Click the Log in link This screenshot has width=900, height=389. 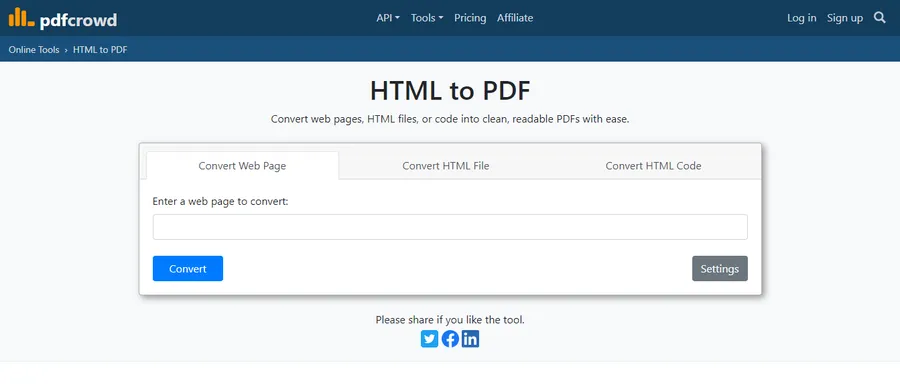[x=801, y=18]
